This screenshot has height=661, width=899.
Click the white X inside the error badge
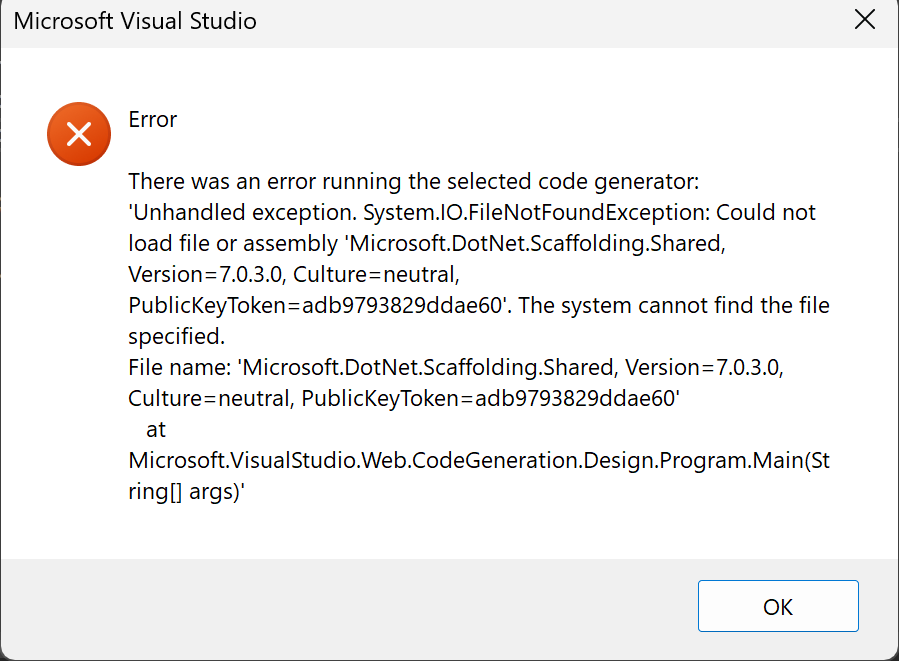[x=78, y=133]
